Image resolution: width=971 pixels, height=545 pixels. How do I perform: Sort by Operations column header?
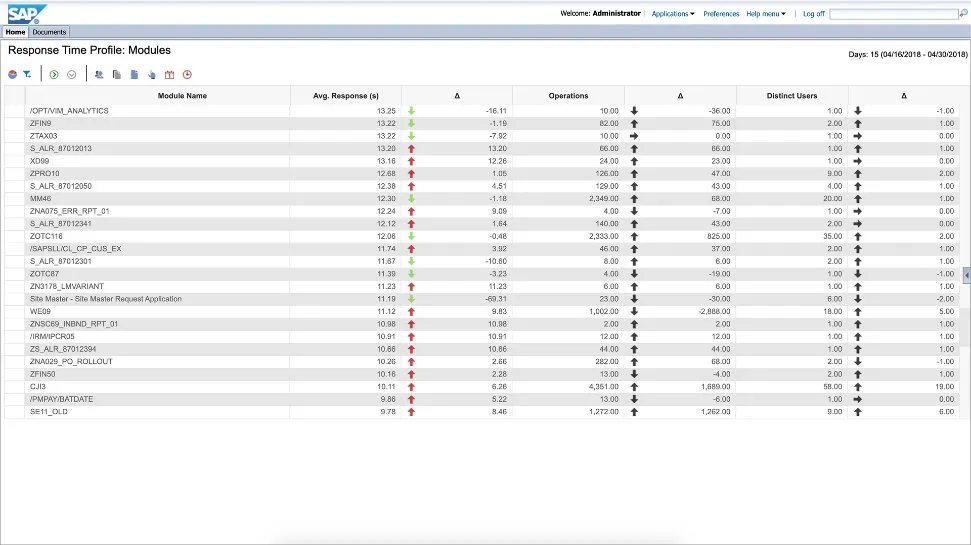pos(568,96)
